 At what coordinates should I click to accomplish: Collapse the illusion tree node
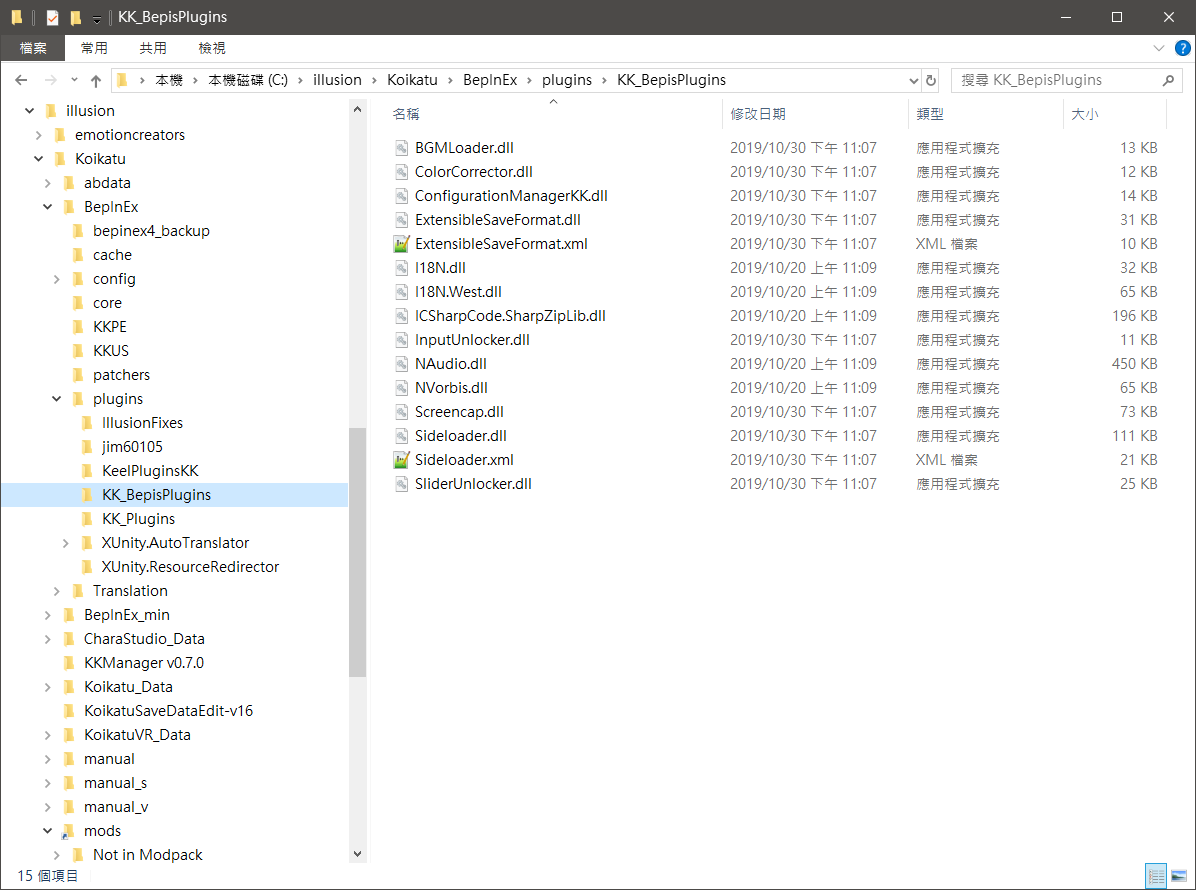[30, 111]
